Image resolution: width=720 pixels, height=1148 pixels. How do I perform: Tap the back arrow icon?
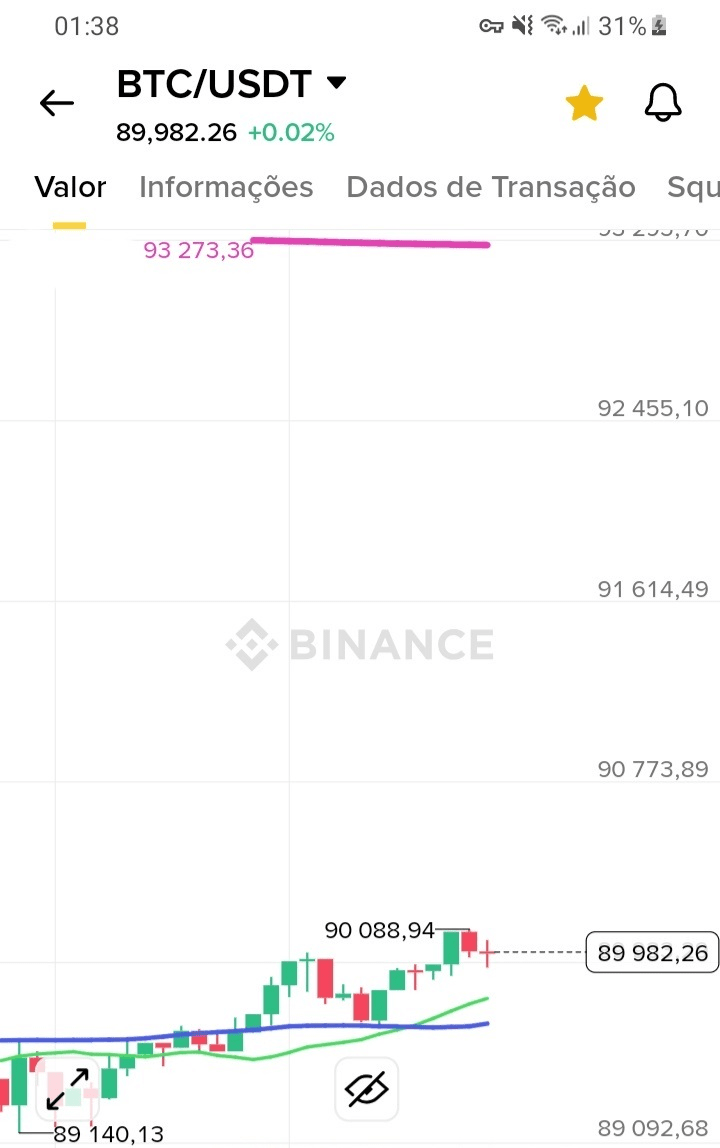click(57, 103)
